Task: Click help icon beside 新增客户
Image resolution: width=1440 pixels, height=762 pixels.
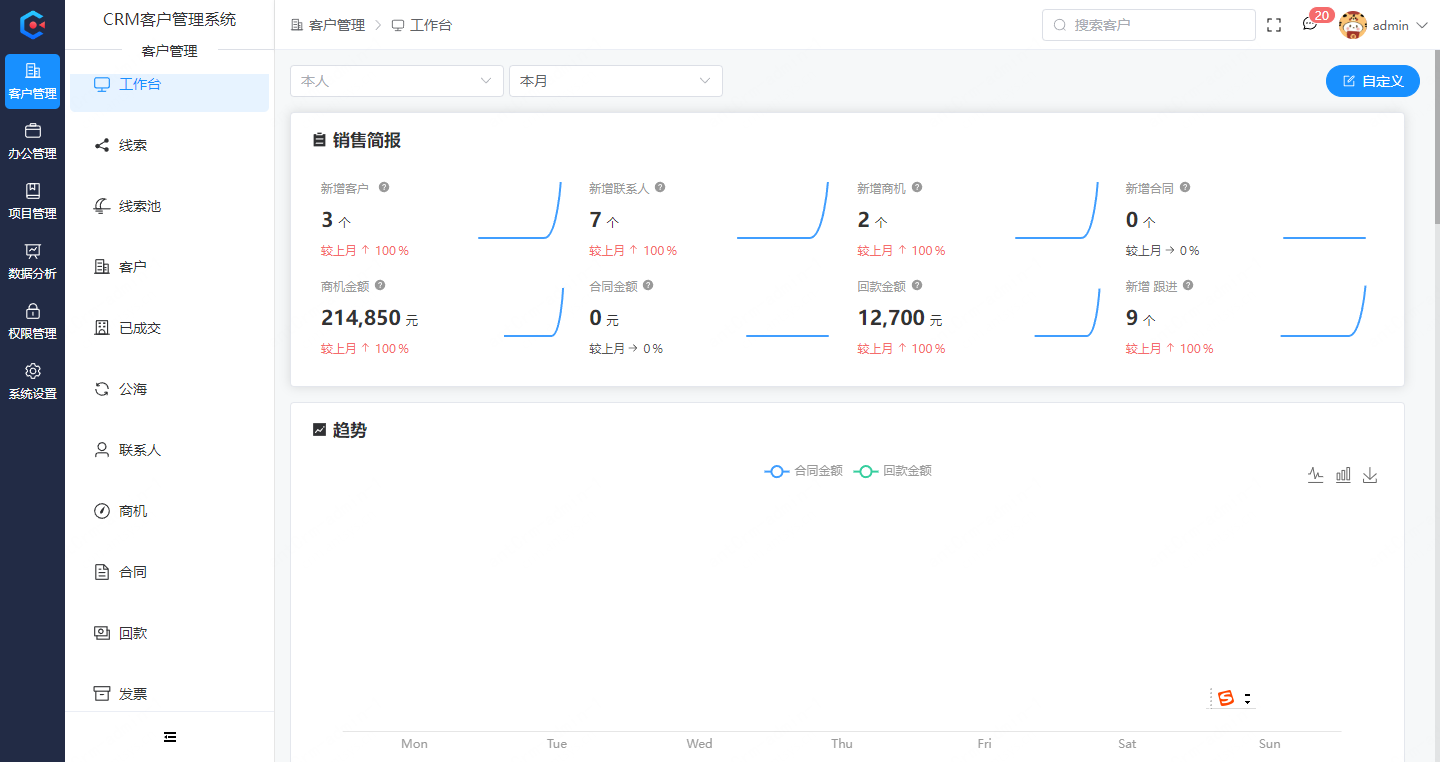Action: coord(384,187)
